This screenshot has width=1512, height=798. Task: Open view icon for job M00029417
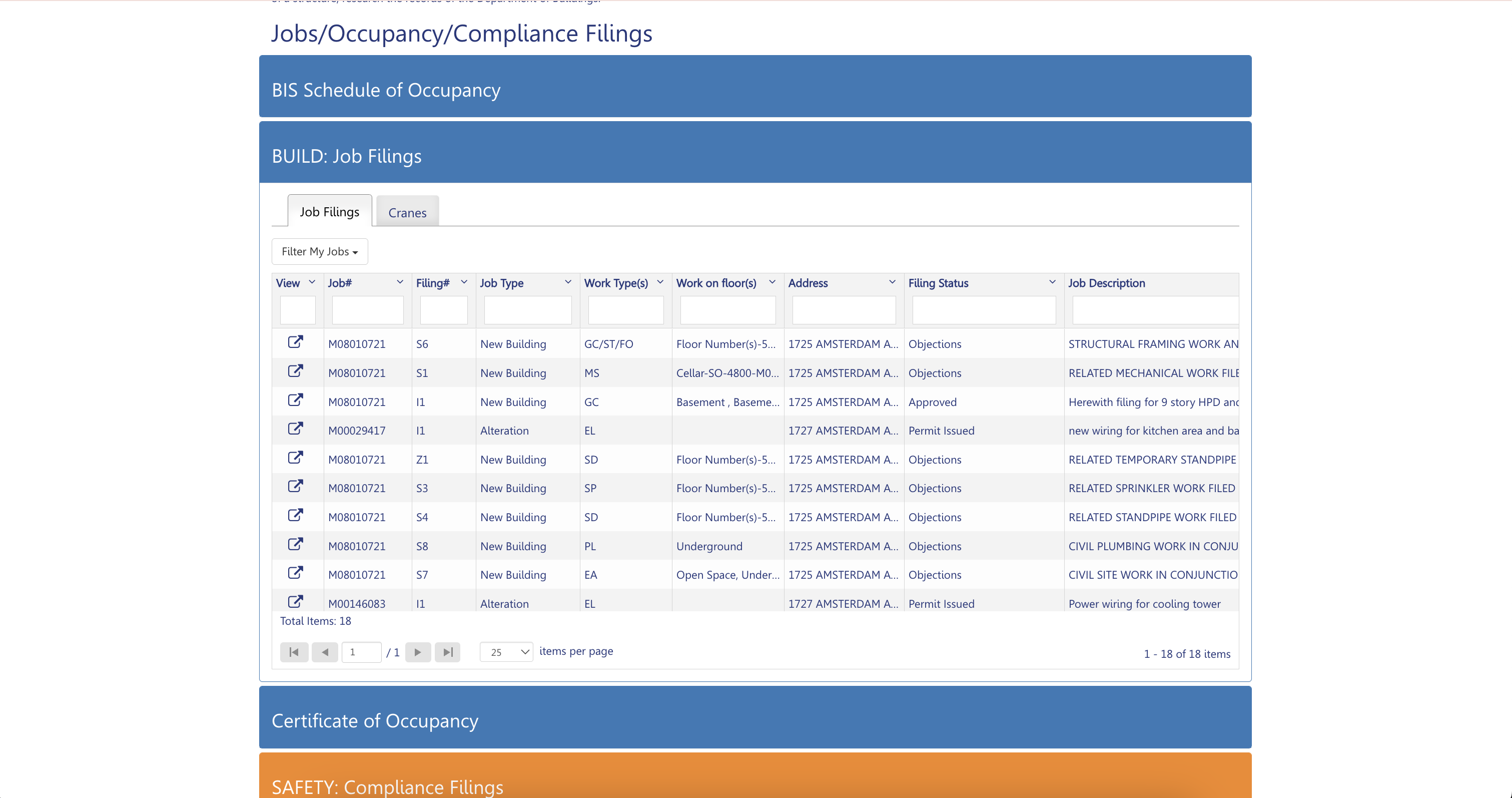(x=295, y=429)
